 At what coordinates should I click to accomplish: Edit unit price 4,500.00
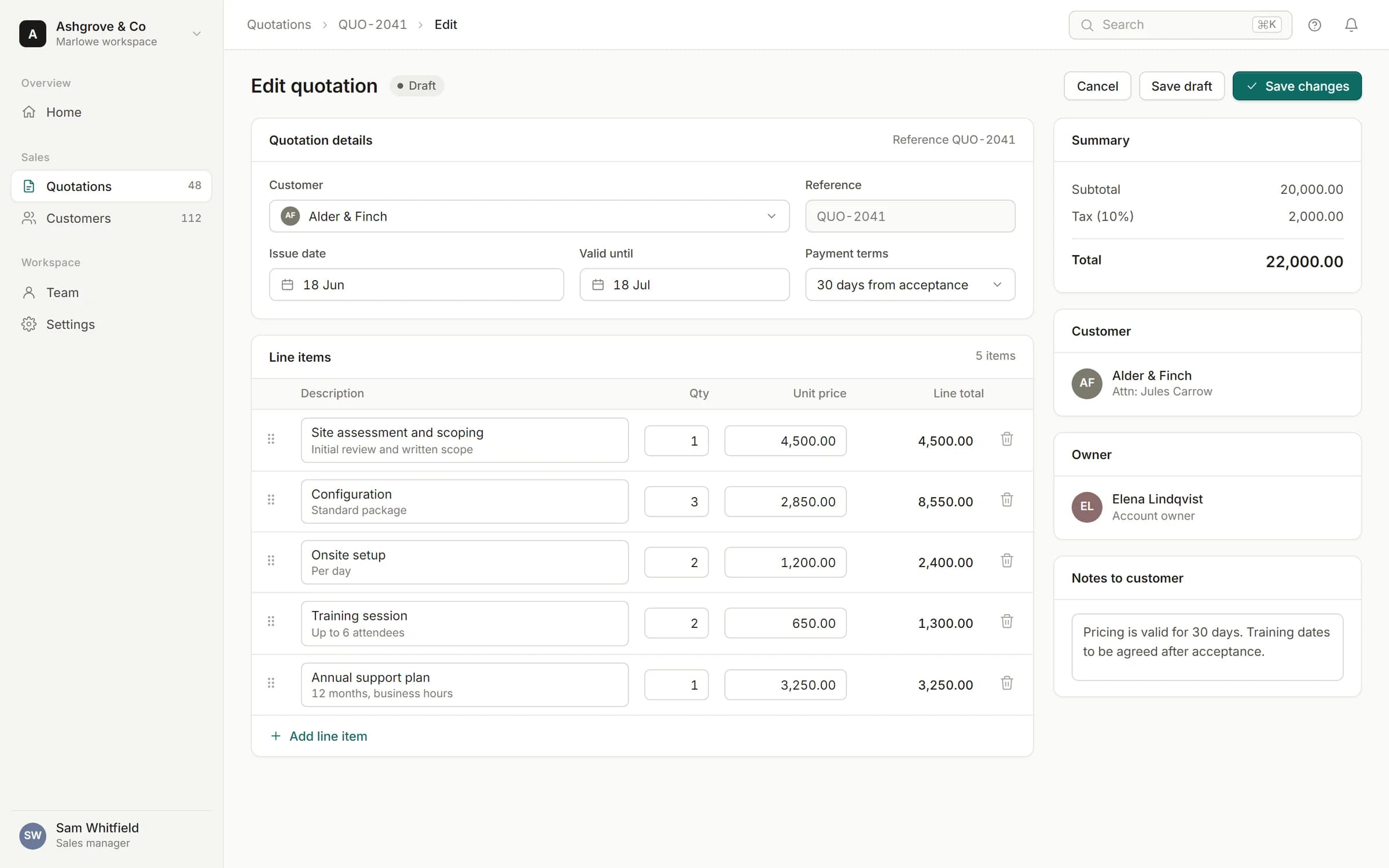pos(785,441)
